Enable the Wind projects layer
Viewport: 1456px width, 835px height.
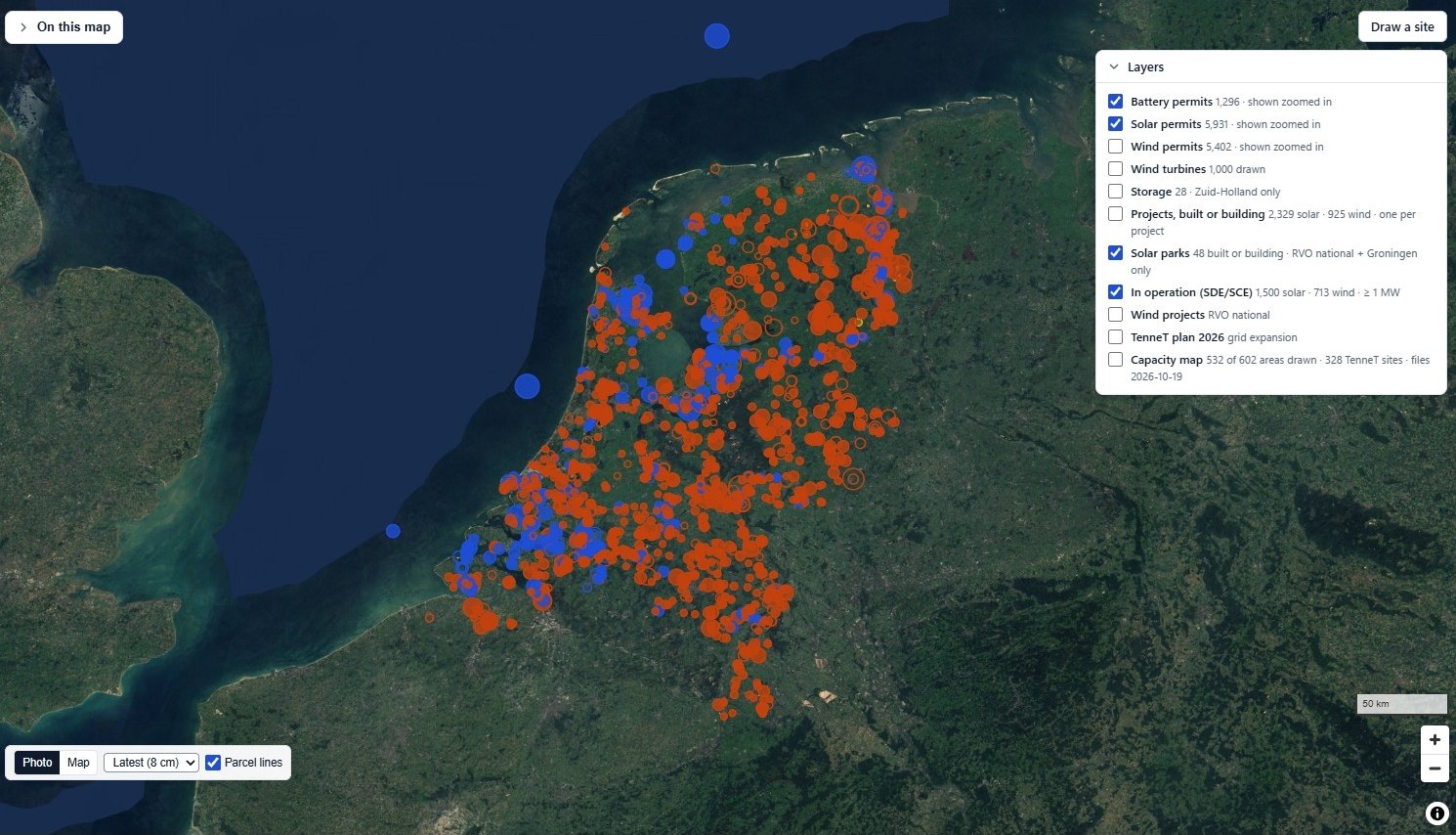pos(1115,315)
